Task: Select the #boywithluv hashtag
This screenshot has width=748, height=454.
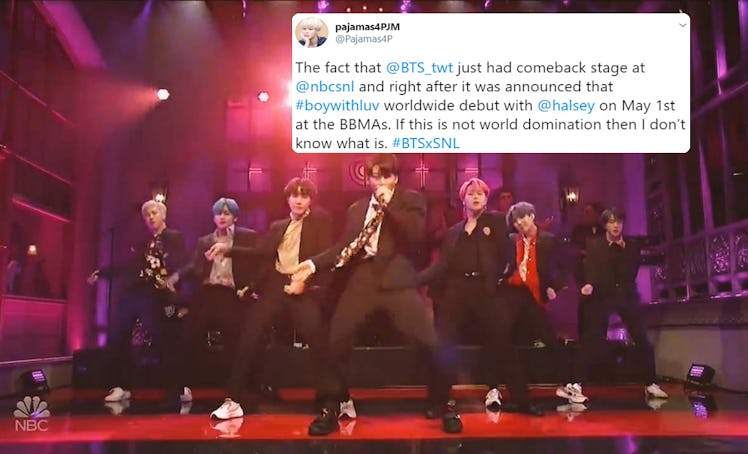Action: (337, 105)
